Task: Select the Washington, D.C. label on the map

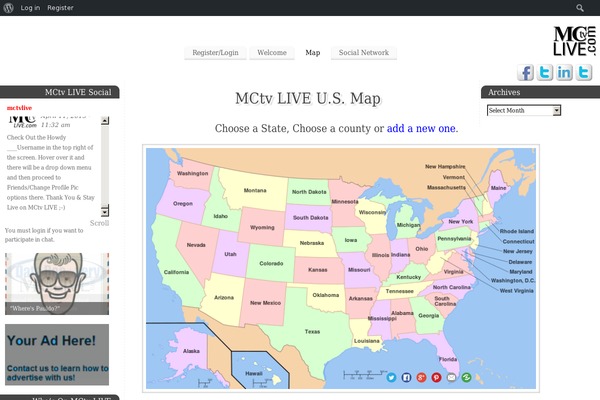Action: point(513,281)
